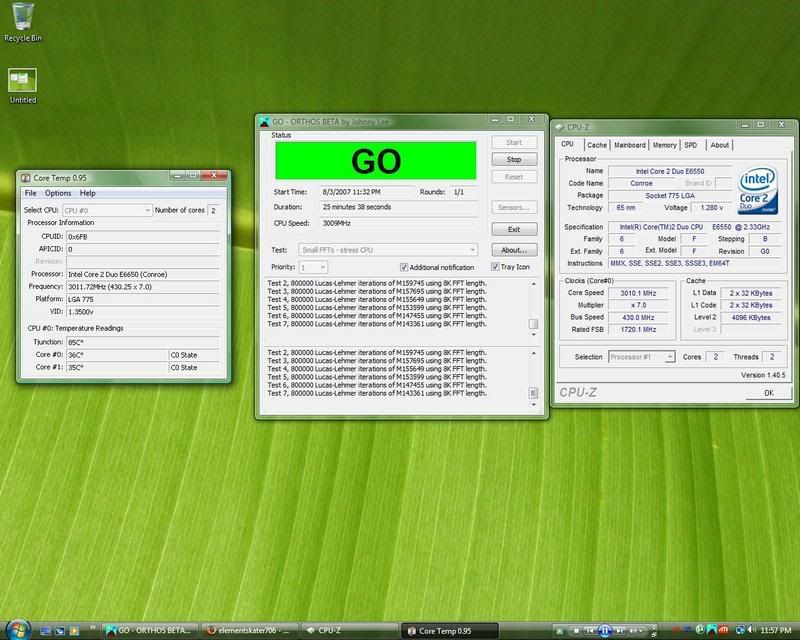Open the Recycle Bin desktop icon
The image size is (800, 640).
coord(21,19)
